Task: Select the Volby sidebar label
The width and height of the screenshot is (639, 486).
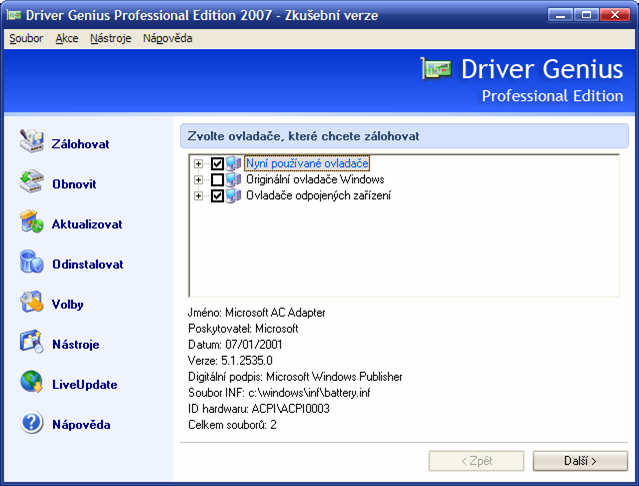Action: click(68, 305)
